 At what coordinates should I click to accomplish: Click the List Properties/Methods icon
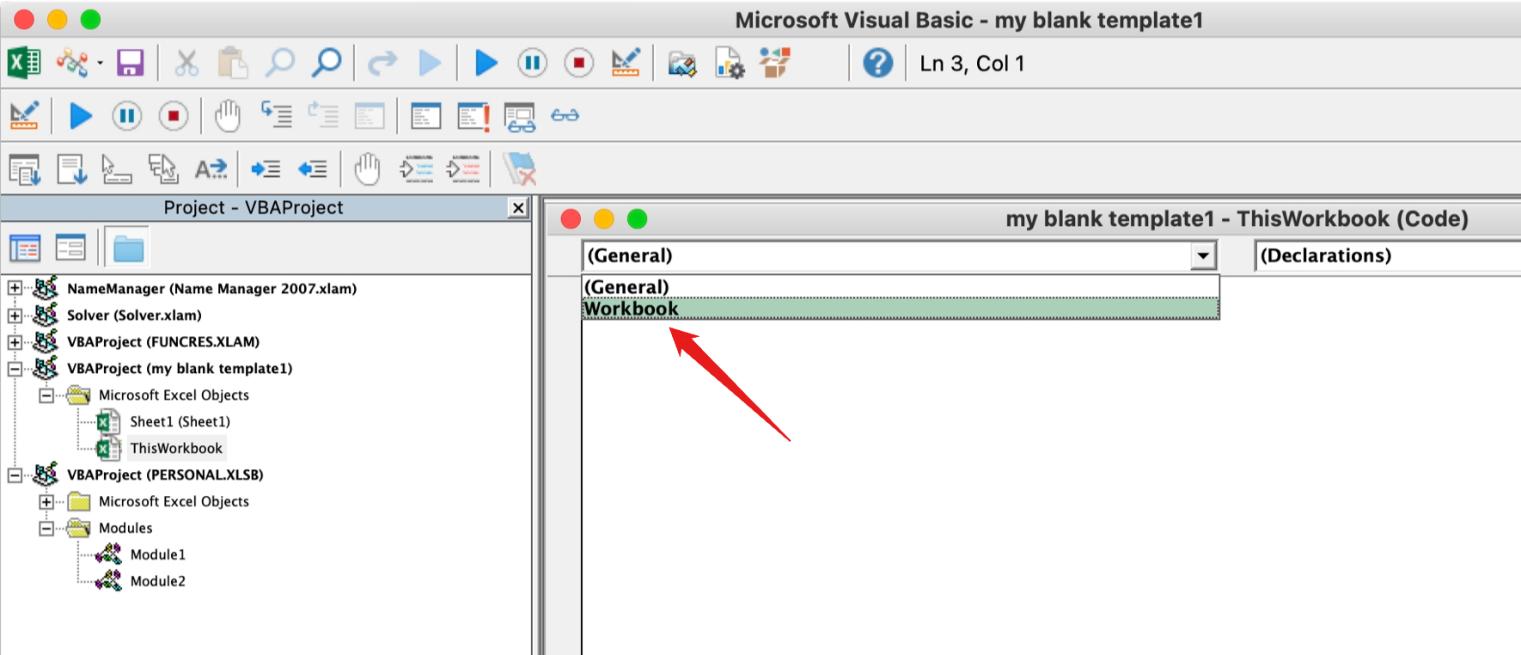[24, 169]
